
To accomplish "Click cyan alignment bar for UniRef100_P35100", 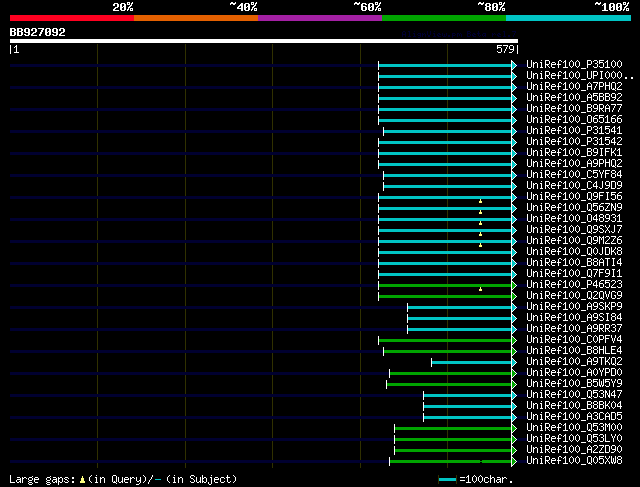I will (x=445, y=65).
